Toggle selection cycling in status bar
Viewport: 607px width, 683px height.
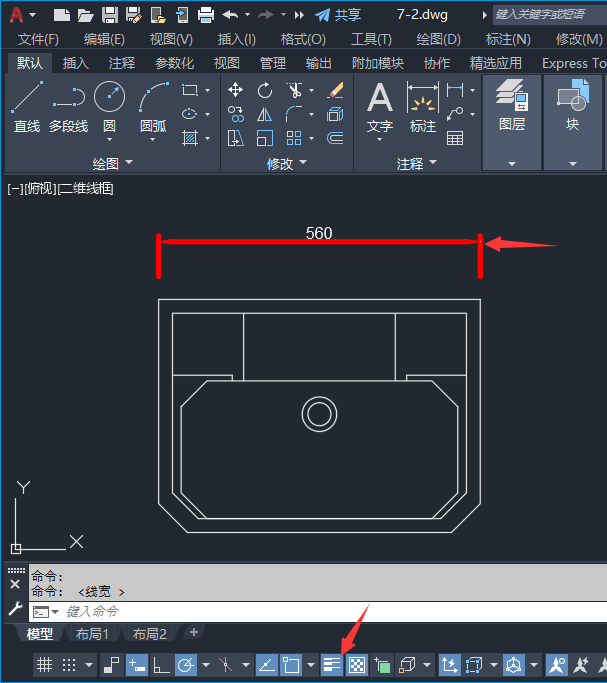click(382, 665)
